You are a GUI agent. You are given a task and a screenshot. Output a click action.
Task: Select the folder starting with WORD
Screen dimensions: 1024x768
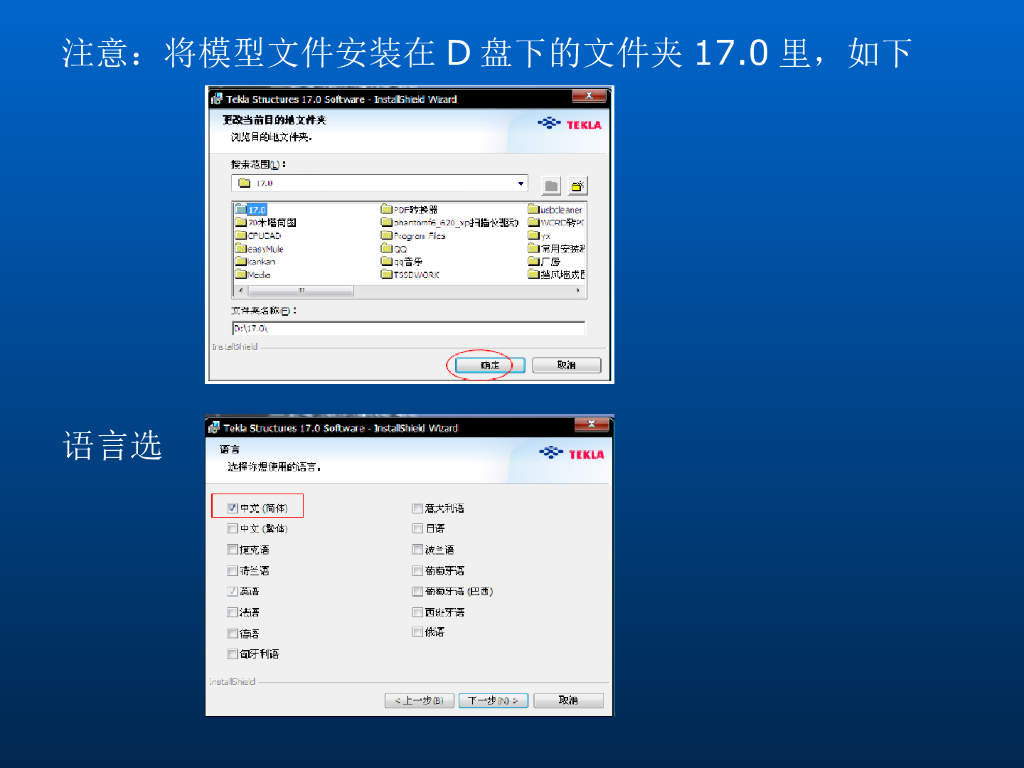pos(556,223)
